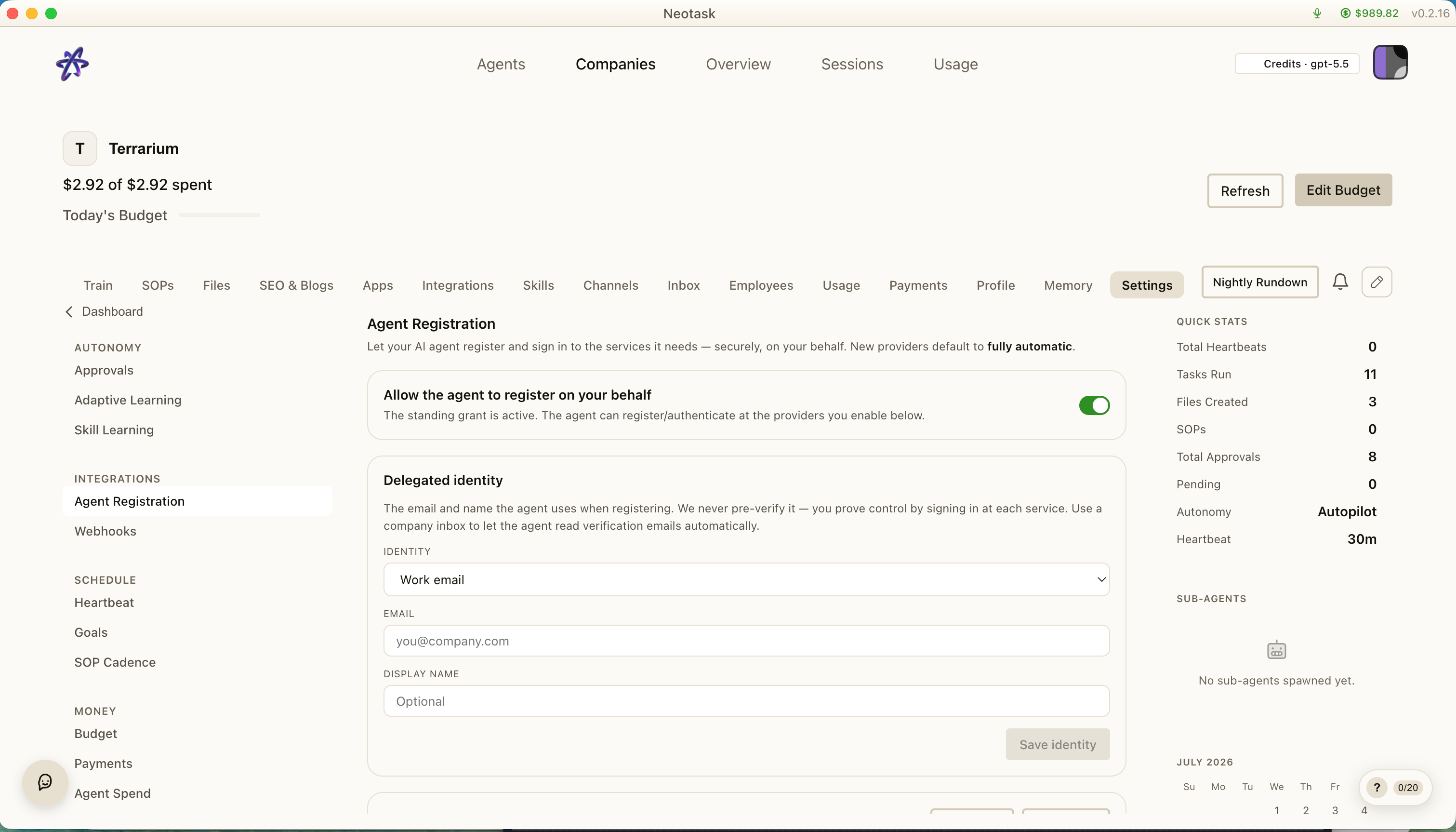Click 'Tasks Run' stat row
Screen dimensions: 1456x832
[1276, 374]
